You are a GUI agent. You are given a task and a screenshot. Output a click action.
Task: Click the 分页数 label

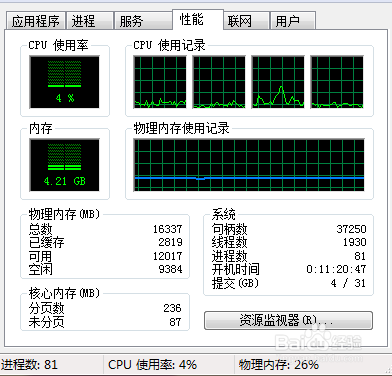pyautogui.click(x=46, y=308)
